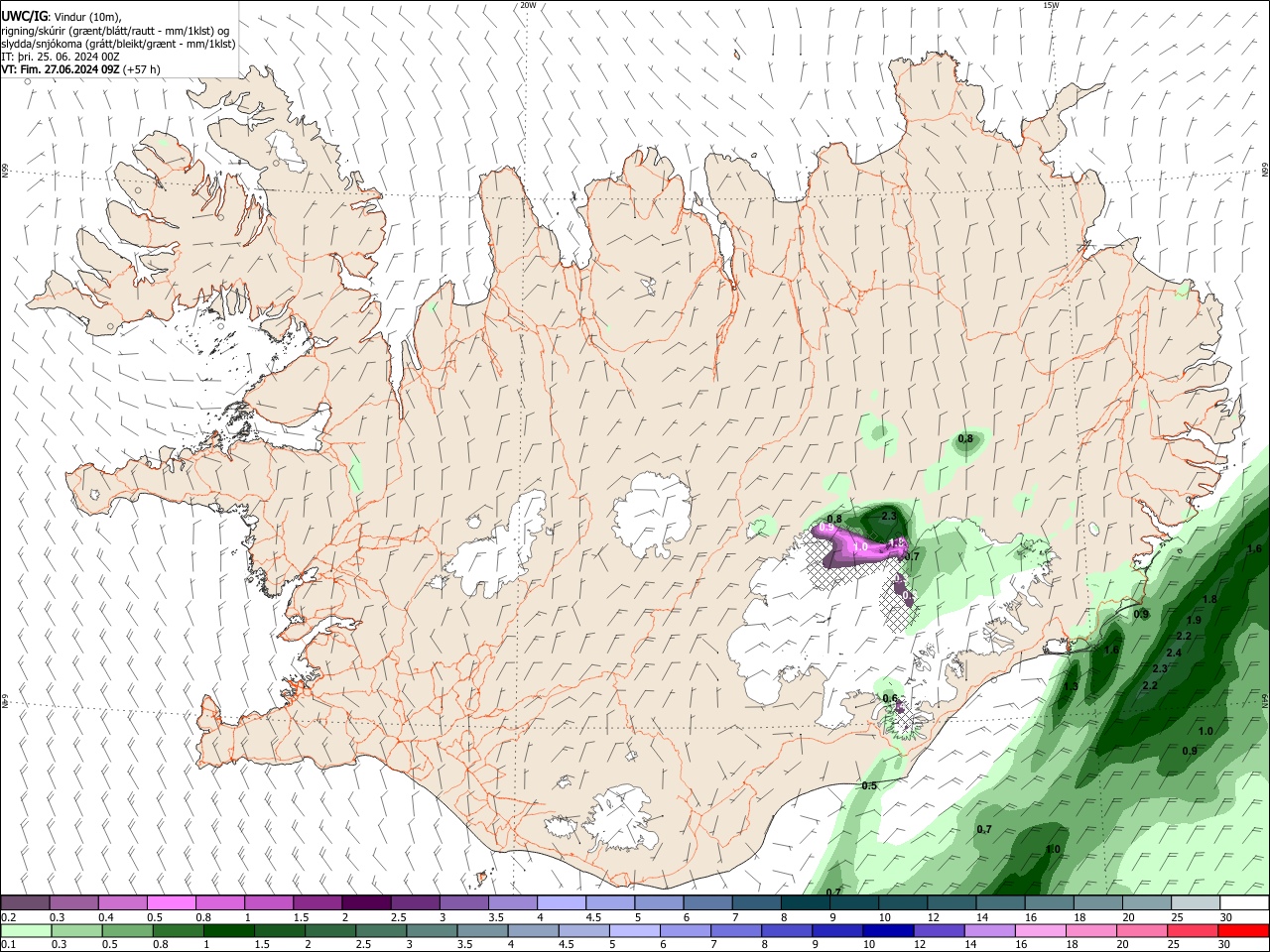The width and height of the screenshot is (1270, 952).
Task: Click the 0.8 value on the isolated inland green spot
Action: (x=965, y=438)
